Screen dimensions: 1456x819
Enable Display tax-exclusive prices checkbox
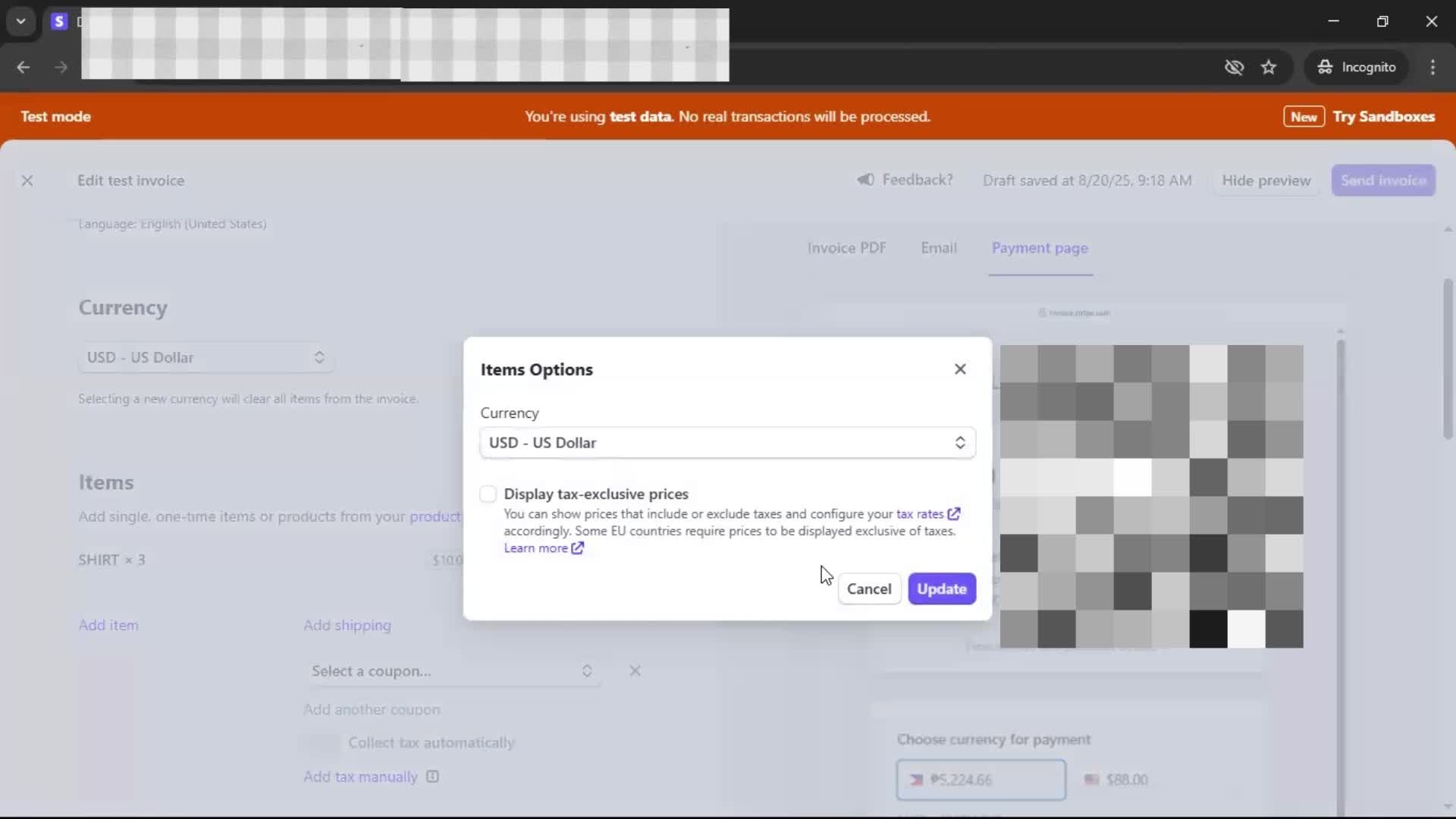click(x=488, y=494)
